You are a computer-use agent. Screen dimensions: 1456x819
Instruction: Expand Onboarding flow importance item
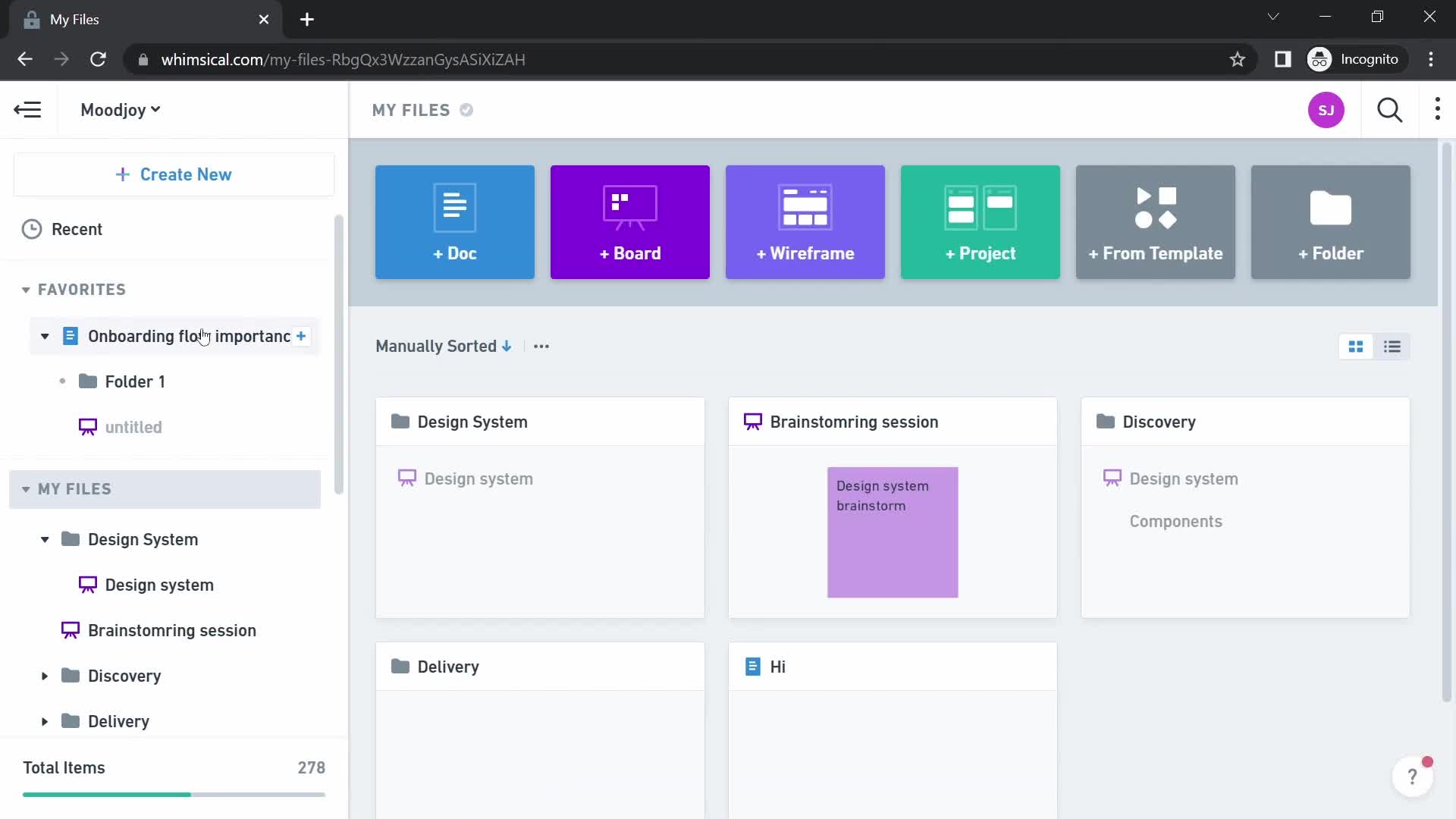pyautogui.click(x=45, y=335)
